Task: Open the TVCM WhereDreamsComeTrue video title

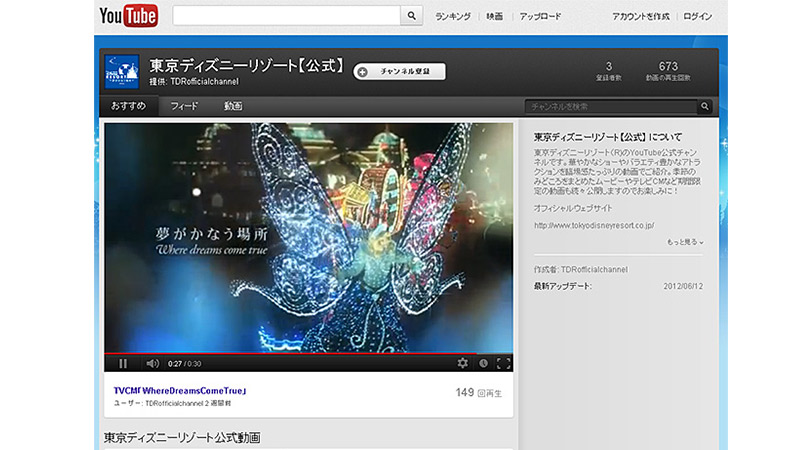Action: click(180, 390)
